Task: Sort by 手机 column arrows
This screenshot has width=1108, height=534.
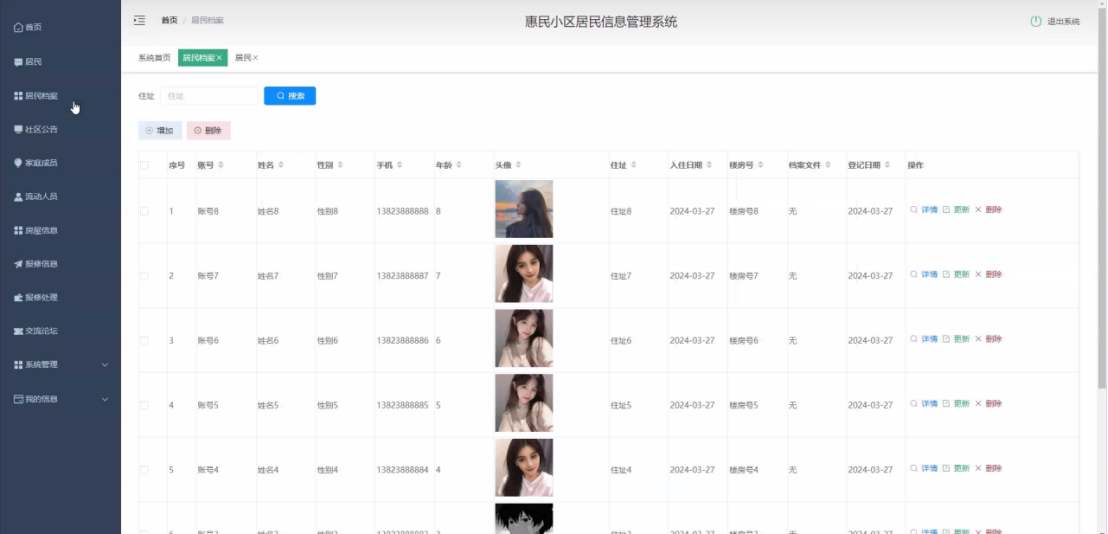Action: pyautogui.click(x=400, y=165)
